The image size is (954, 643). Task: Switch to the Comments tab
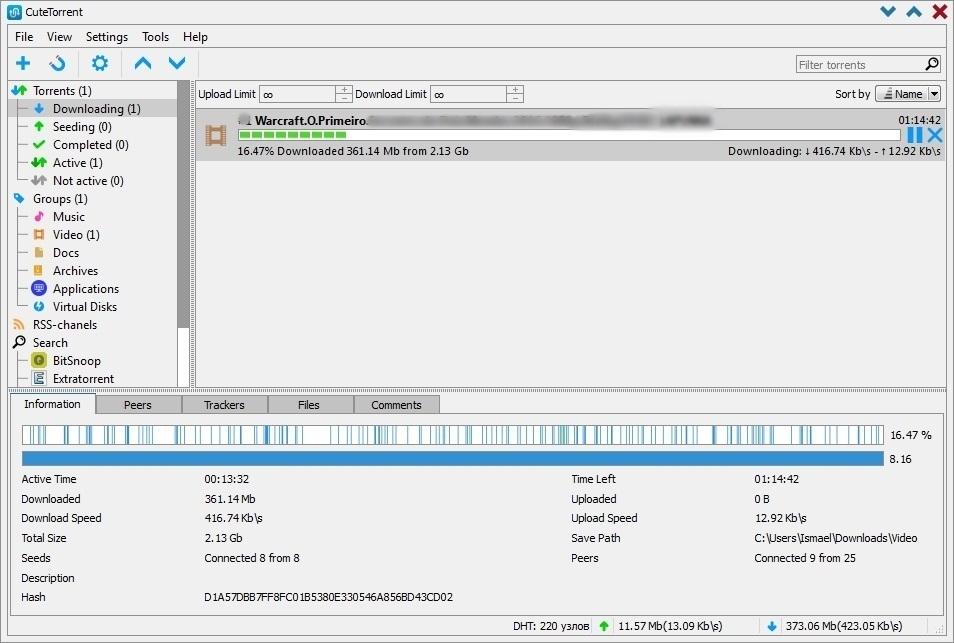click(x=396, y=405)
